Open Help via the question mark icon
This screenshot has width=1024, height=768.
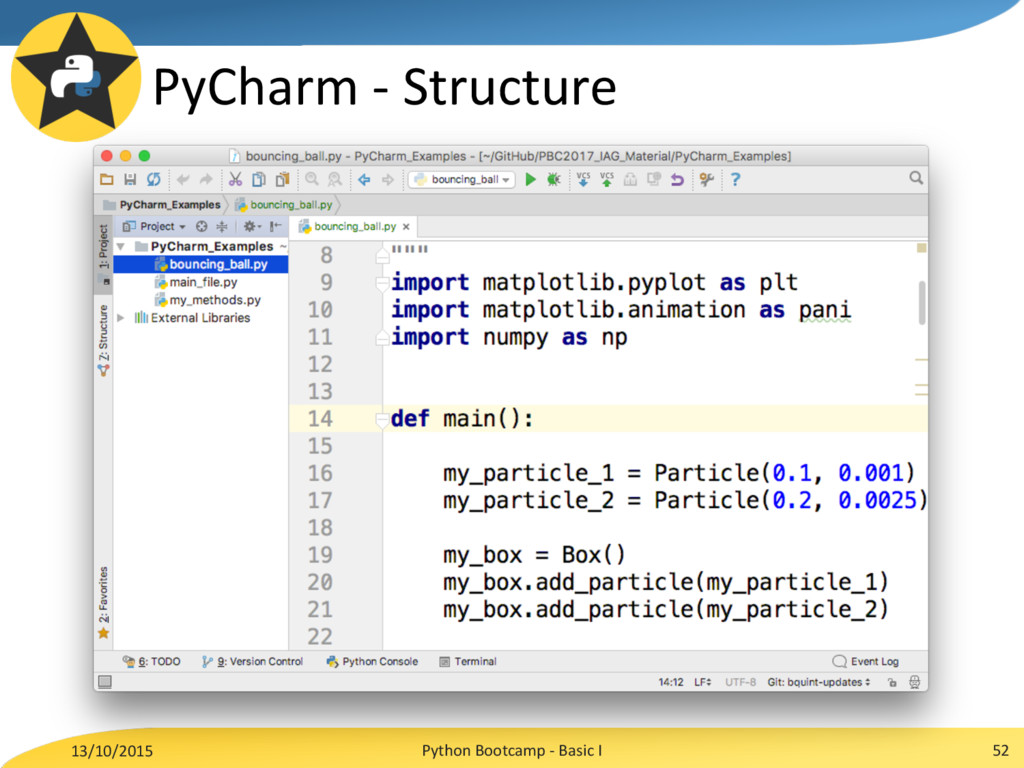pyautogui.click(x=735, y=179)
